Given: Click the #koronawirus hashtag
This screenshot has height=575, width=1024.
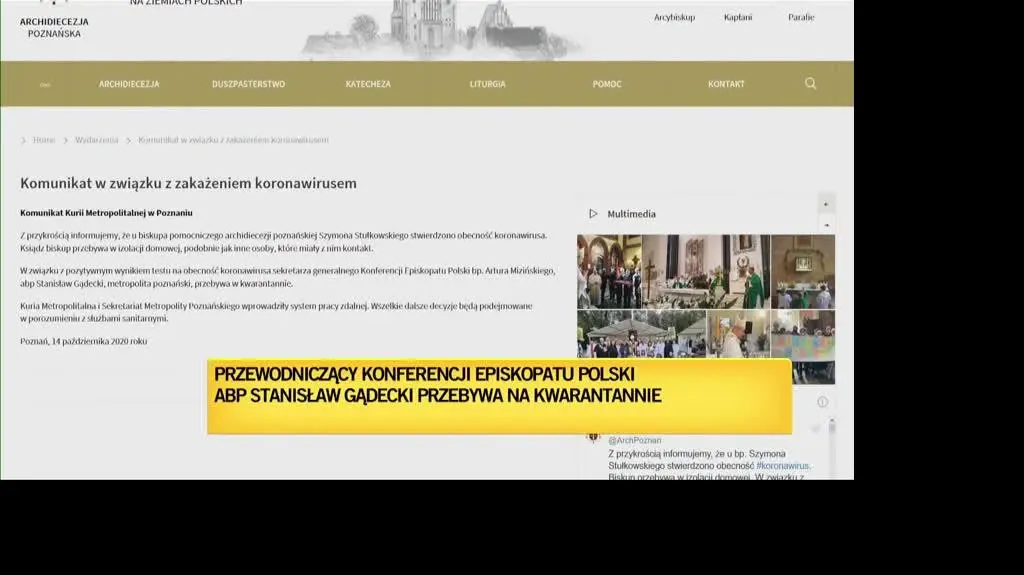Looking at the screenshot, I should 783,466.
